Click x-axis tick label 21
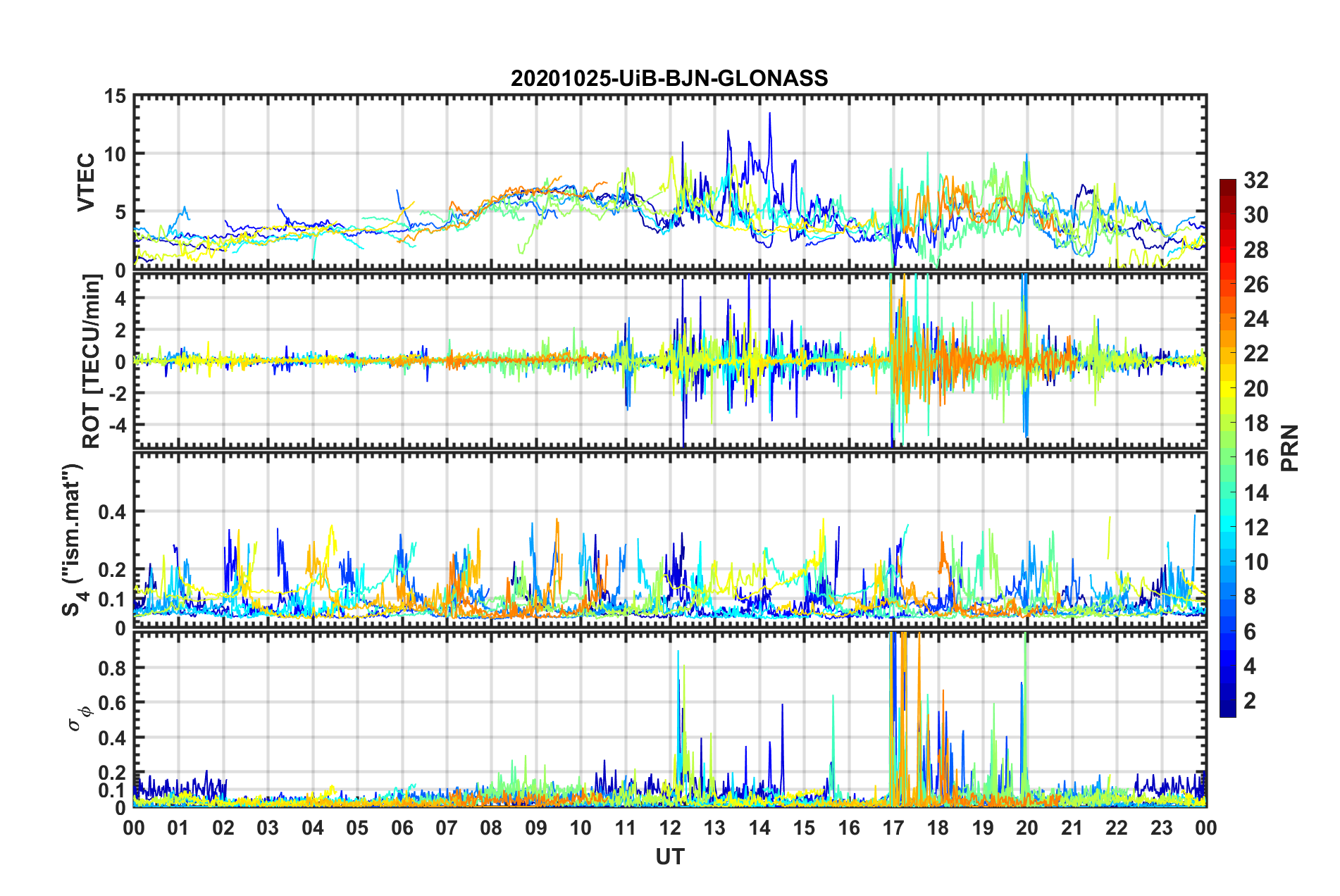 [1072, 828]
